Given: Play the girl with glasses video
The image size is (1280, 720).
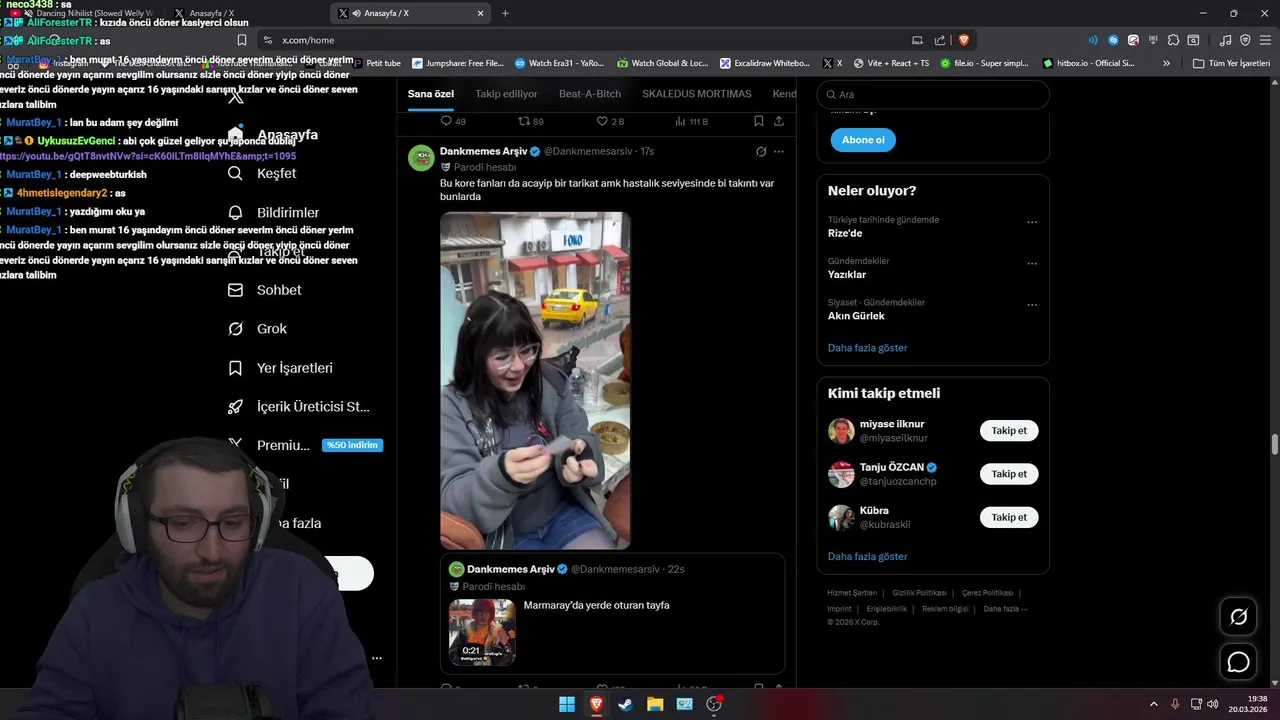Looking at the screenshot, I should 535,380.
